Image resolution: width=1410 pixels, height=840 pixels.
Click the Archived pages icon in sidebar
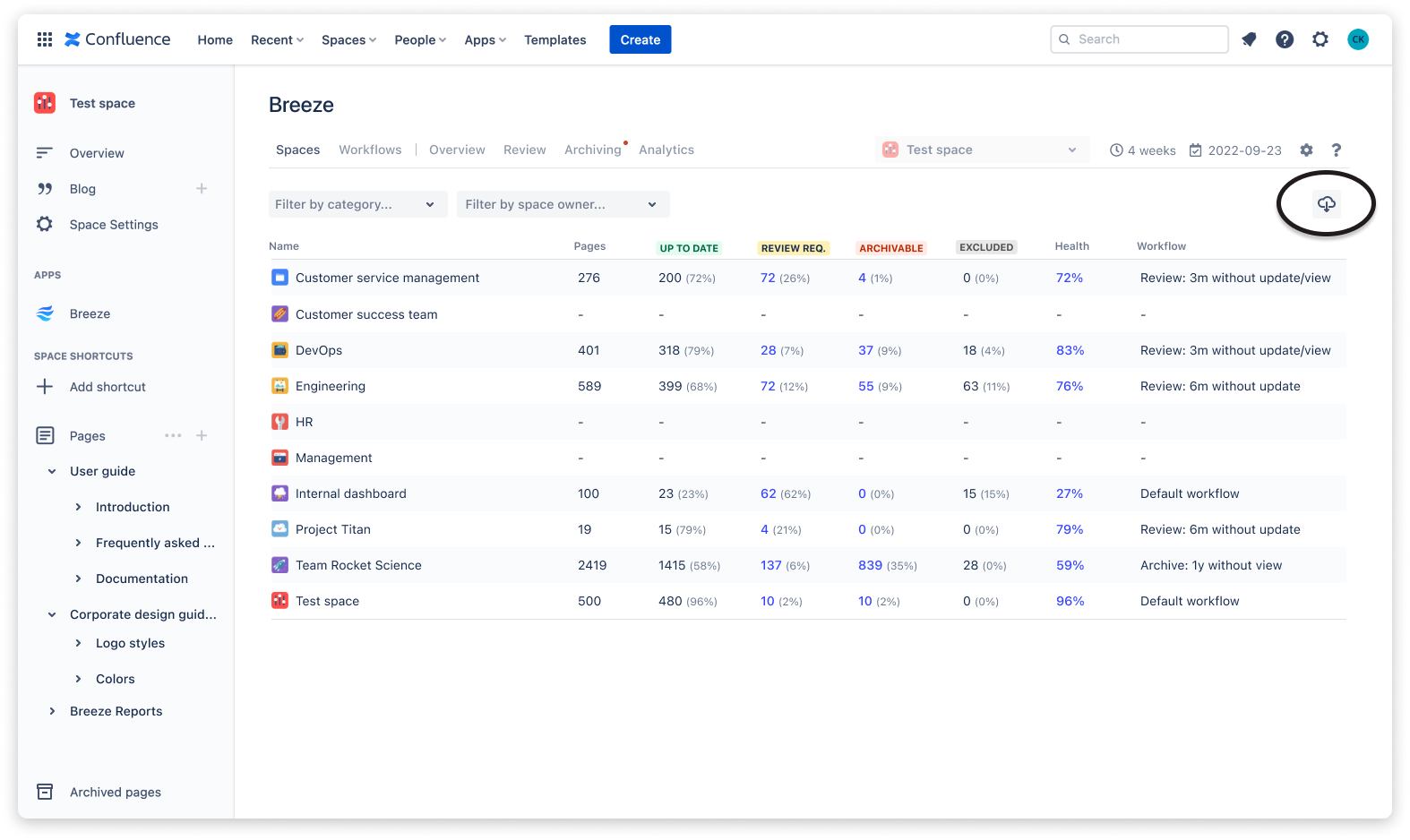[45, 792]
